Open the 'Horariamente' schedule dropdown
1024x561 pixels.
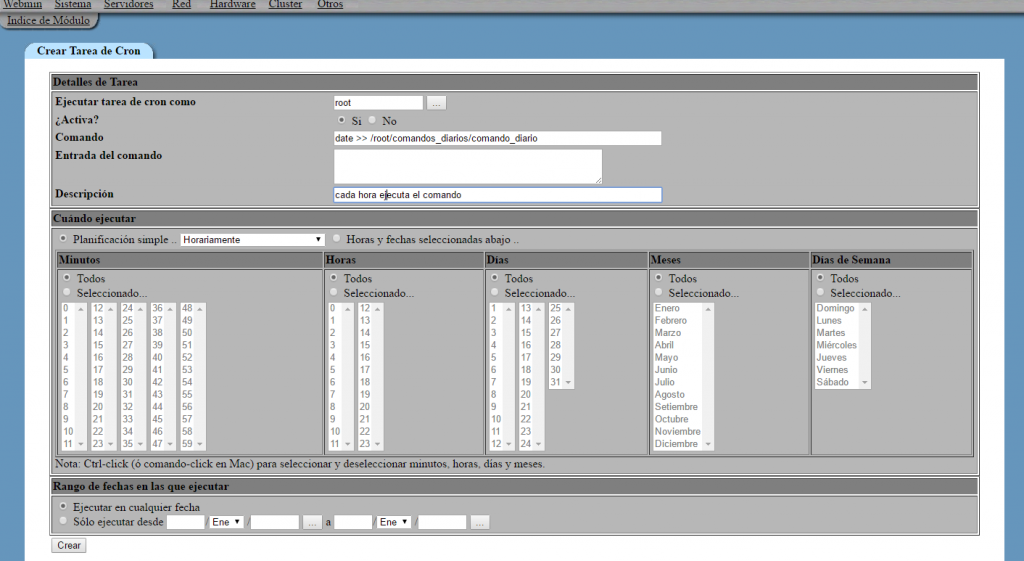(253, 240)
